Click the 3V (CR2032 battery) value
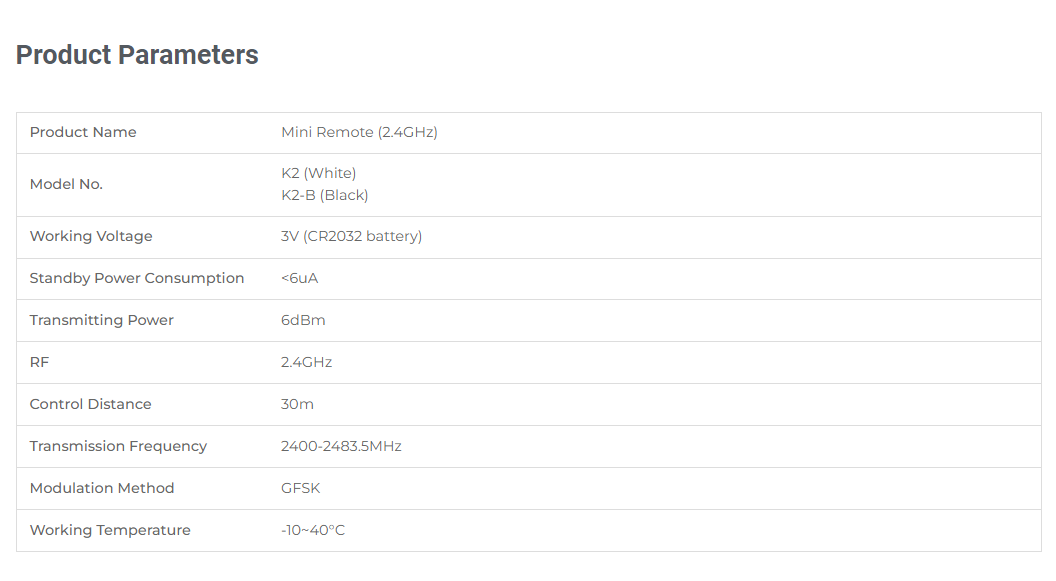The image size is (1056, 581). point(352,236)
